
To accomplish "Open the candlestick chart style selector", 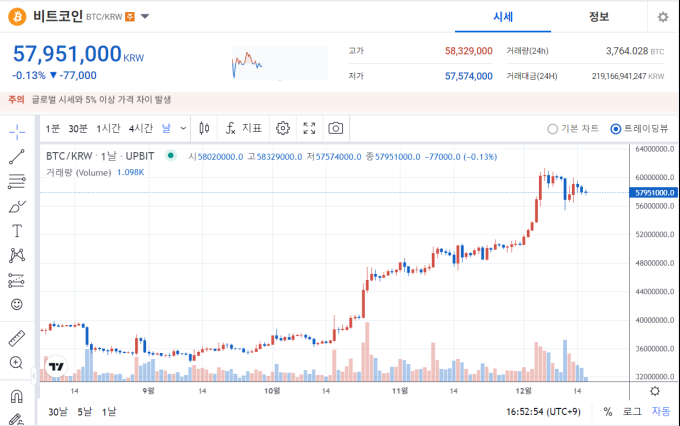I will click(204, 128).
